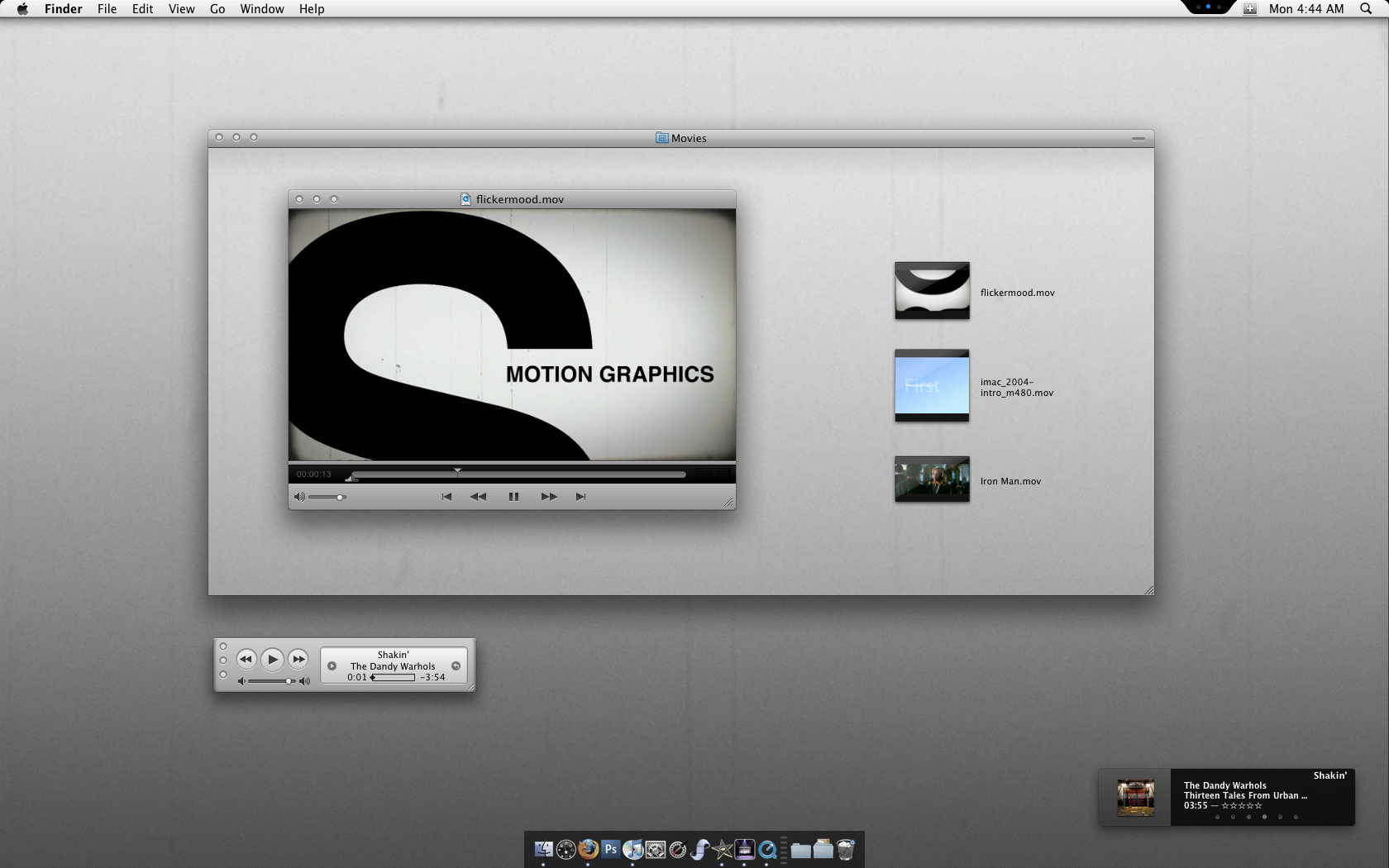Open the Go menu
Image resolution: width=1389 pixels, height=868 pixels.
click(217, 9)
